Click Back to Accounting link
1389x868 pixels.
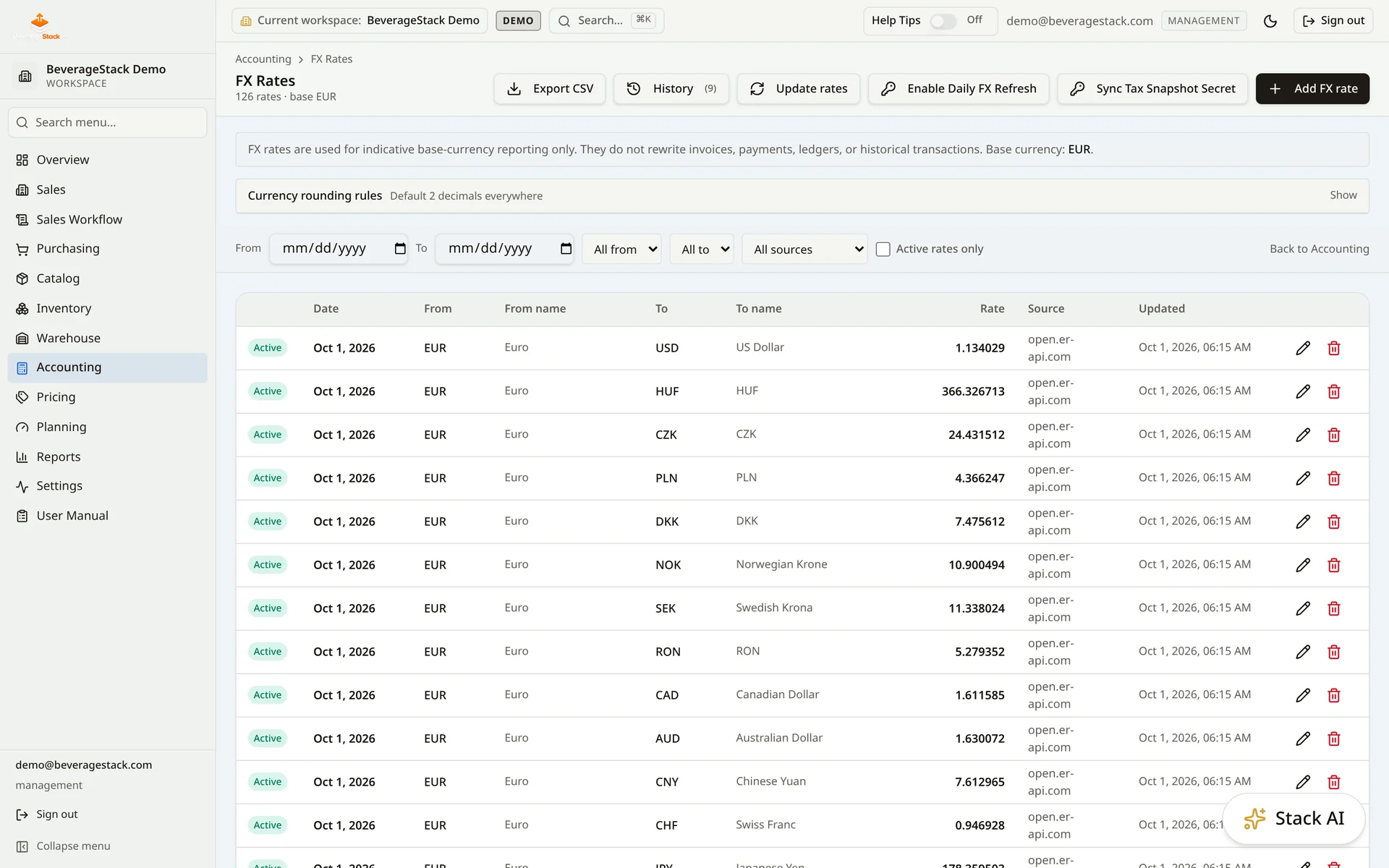click(1319, 249)
